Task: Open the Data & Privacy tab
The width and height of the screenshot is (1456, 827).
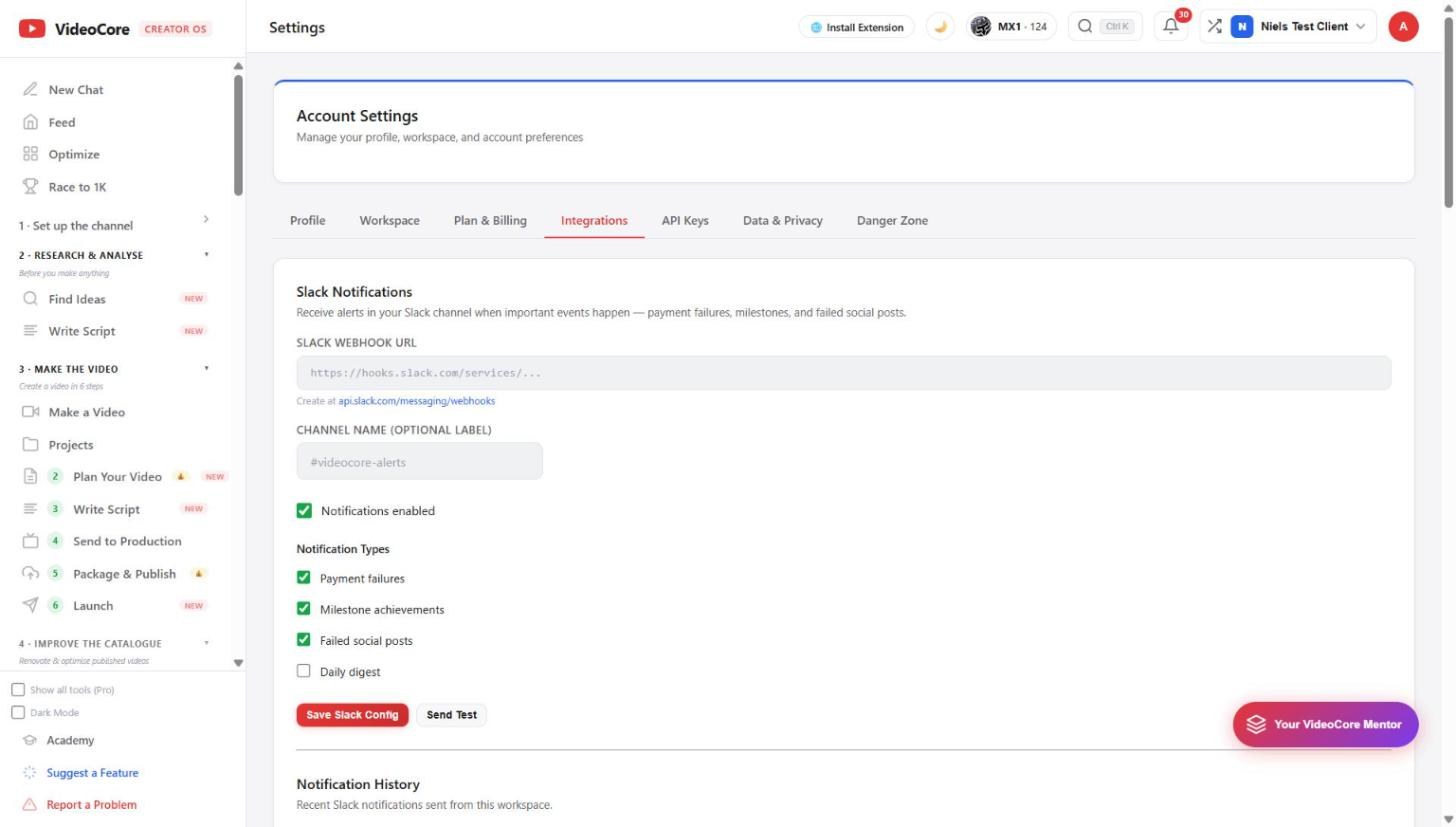Action: tap(783, 221)
